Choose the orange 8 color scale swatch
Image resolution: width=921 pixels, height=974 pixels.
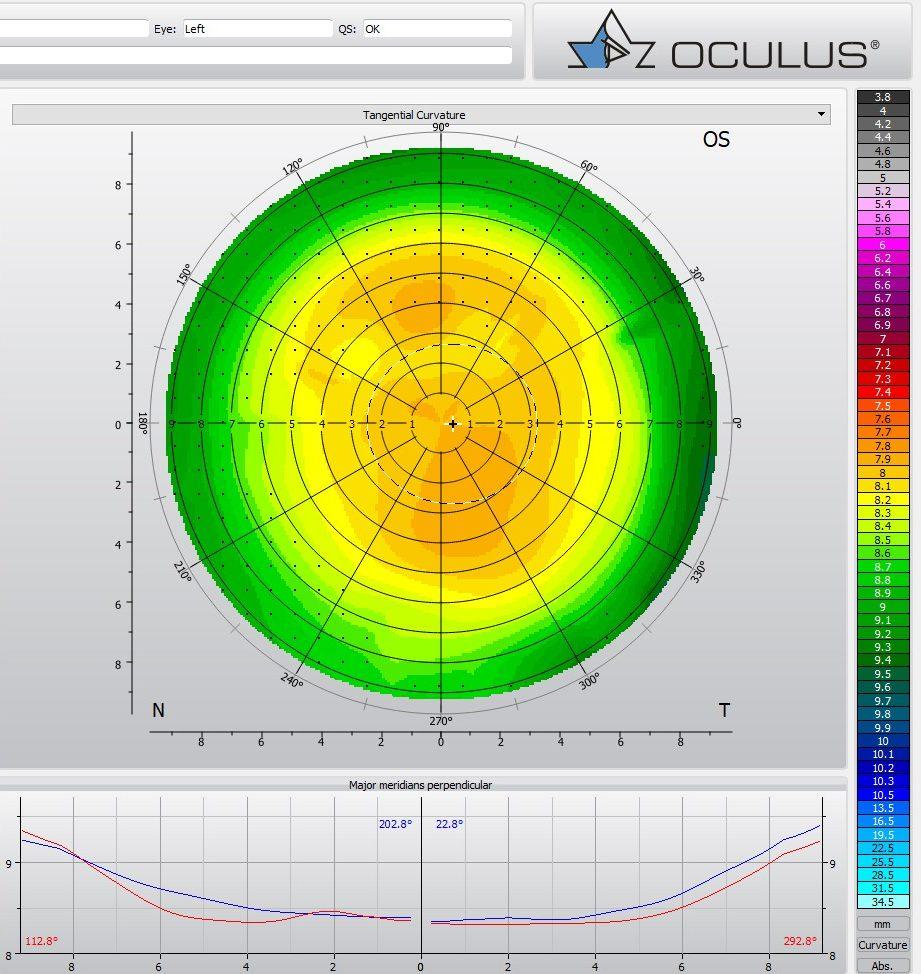882,473
